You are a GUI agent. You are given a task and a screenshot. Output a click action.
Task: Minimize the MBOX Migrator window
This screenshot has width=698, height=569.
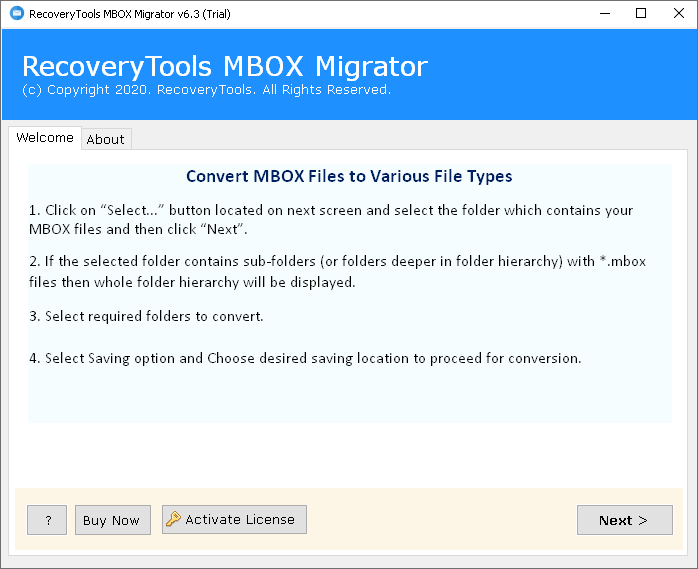(605, 13)
